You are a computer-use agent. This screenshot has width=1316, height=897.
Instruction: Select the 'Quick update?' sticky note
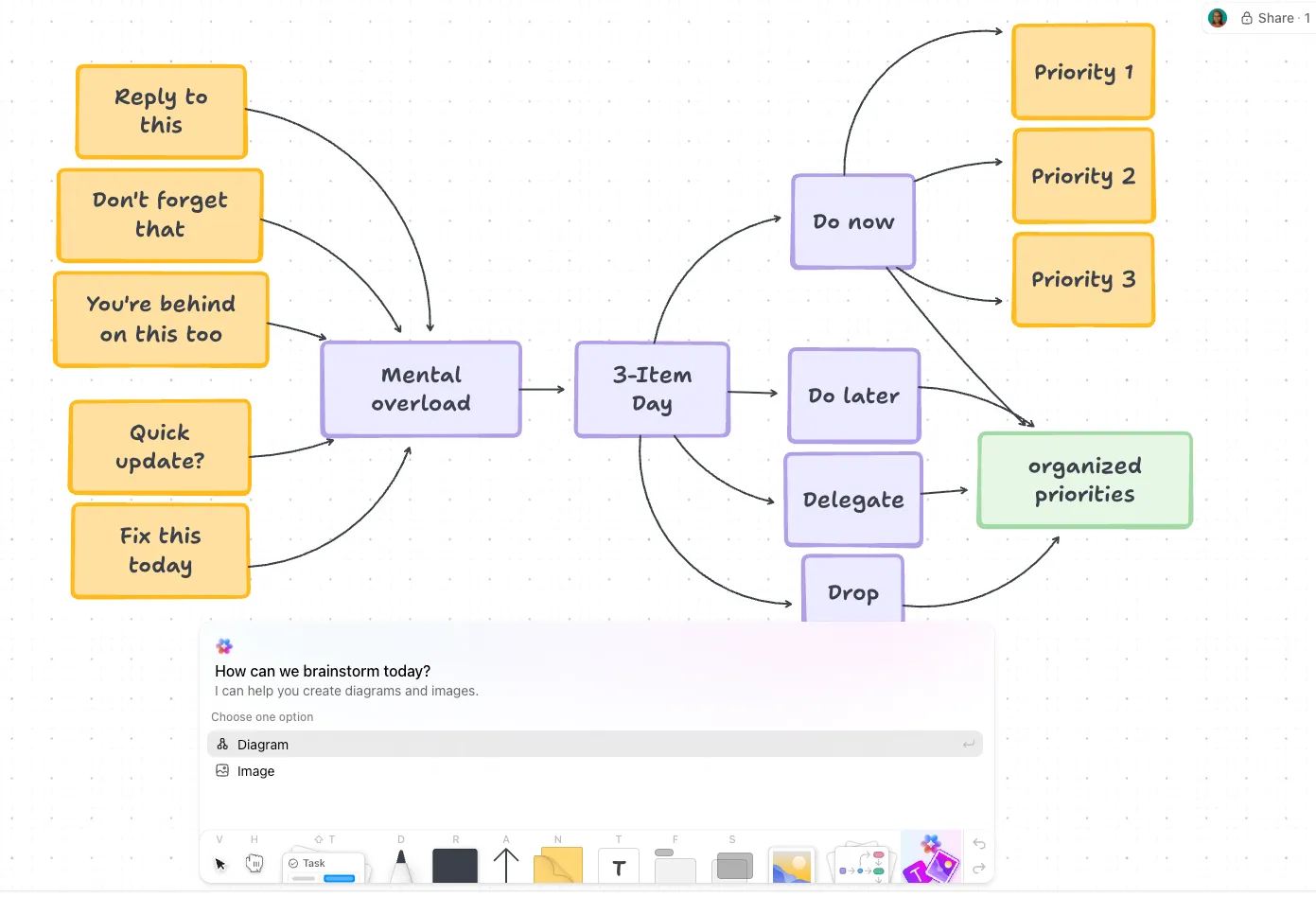point(160,447)
